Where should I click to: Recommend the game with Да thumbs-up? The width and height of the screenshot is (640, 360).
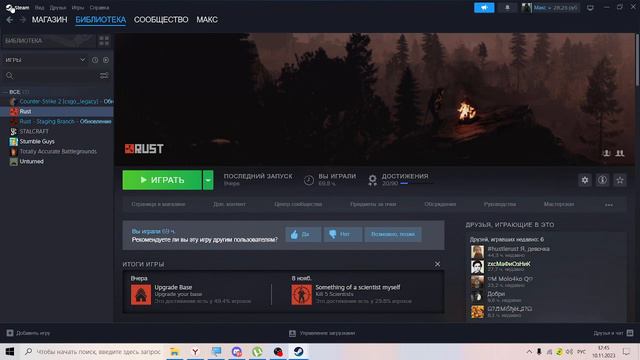click(303, 234)
